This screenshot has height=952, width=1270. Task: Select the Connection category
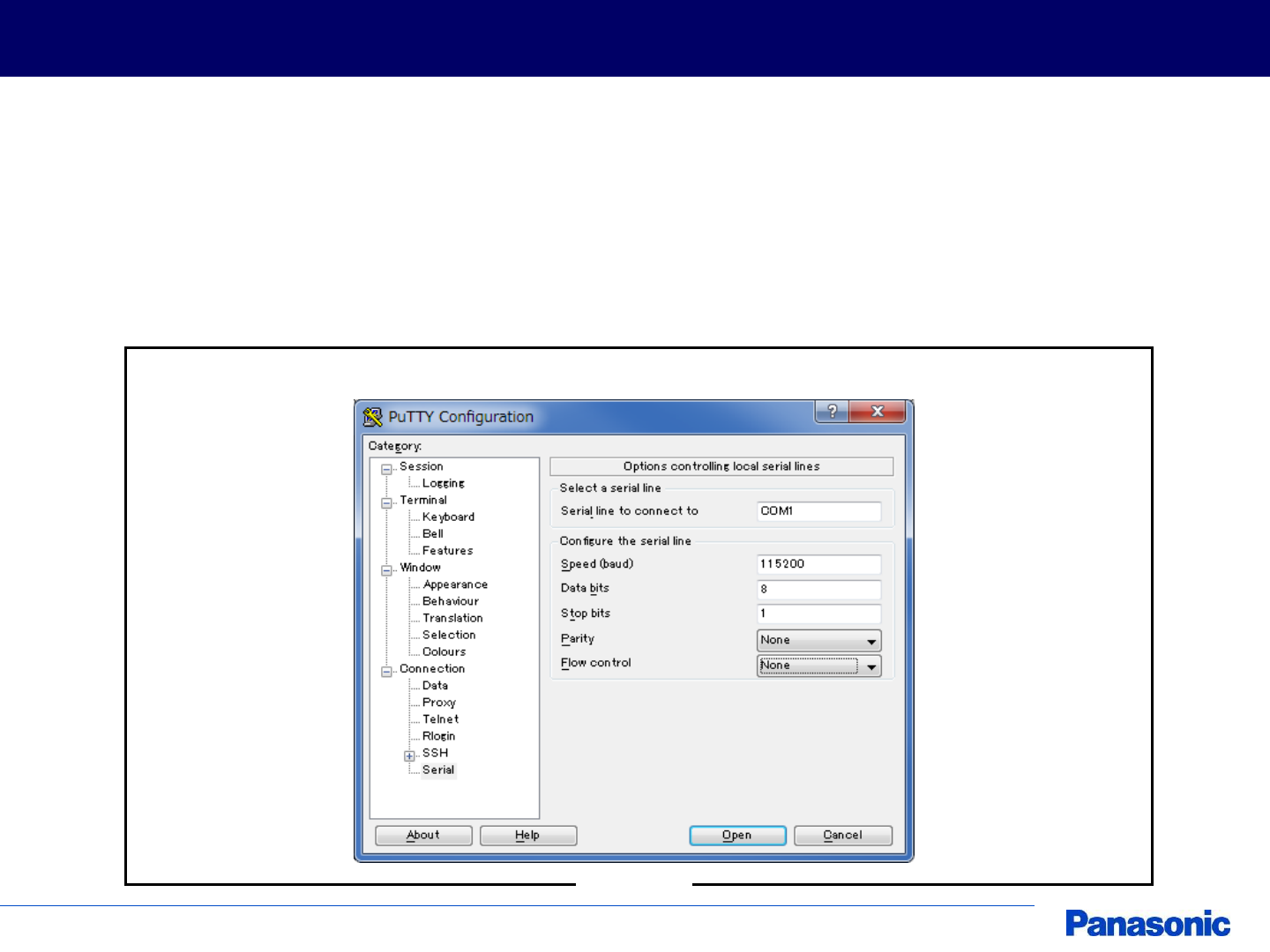[x=432, y=668]
